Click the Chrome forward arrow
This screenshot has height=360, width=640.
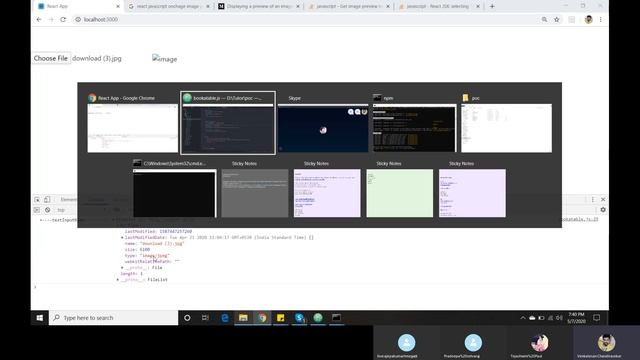click(x=51, y=19)
